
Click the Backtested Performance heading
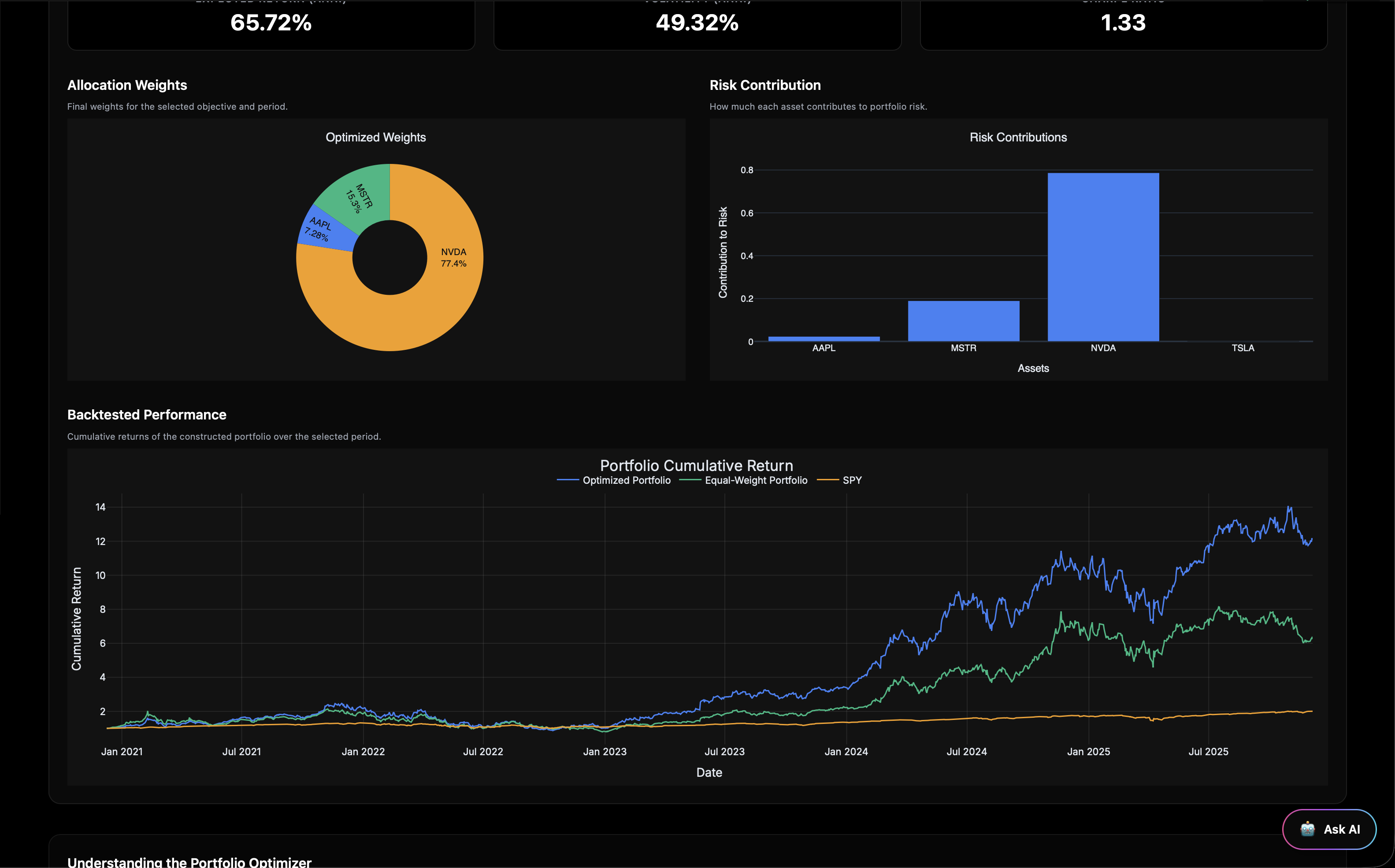(147, 415)
